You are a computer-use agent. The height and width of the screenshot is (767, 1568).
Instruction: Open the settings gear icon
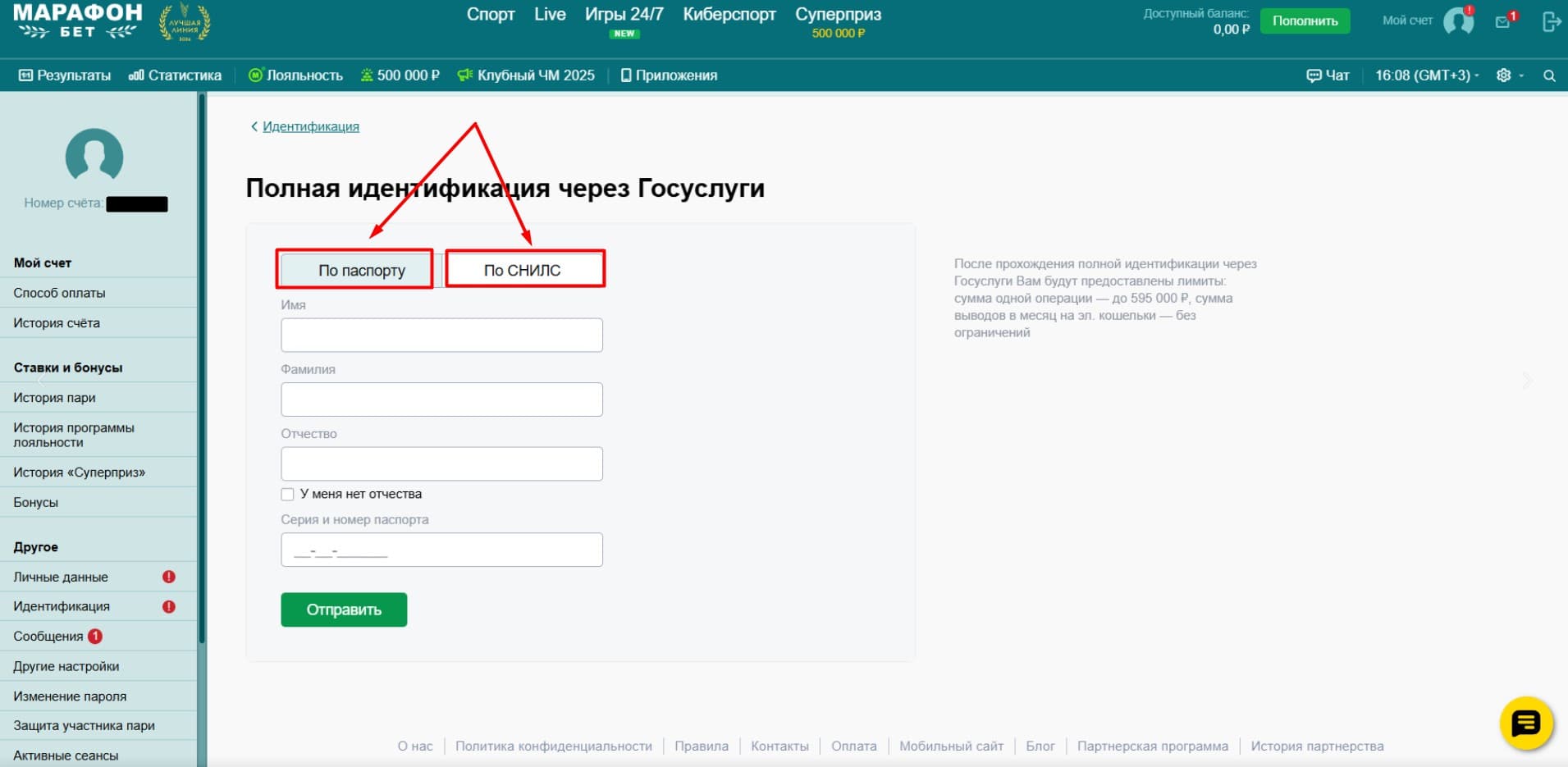pos(1503,75)
